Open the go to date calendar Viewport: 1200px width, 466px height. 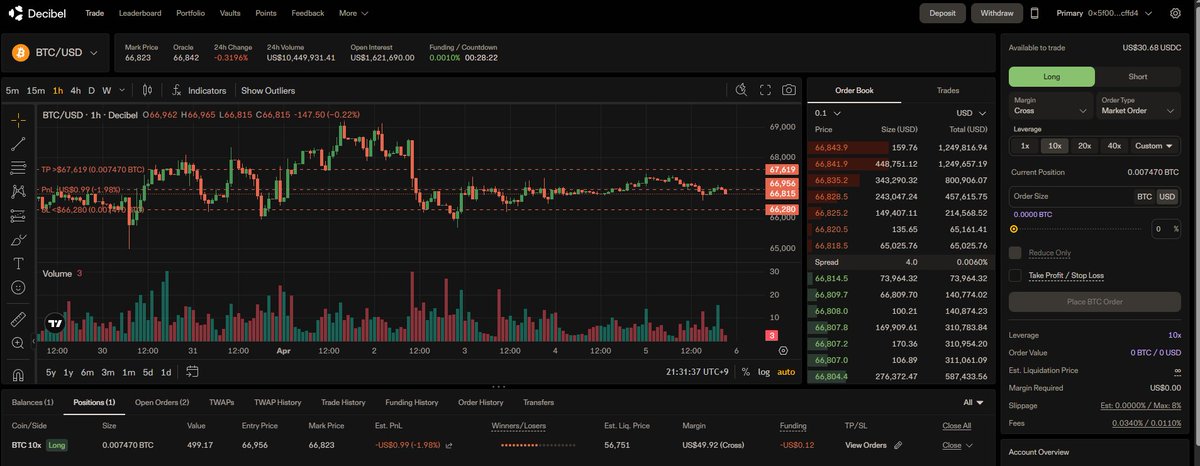tap(192, 372)
